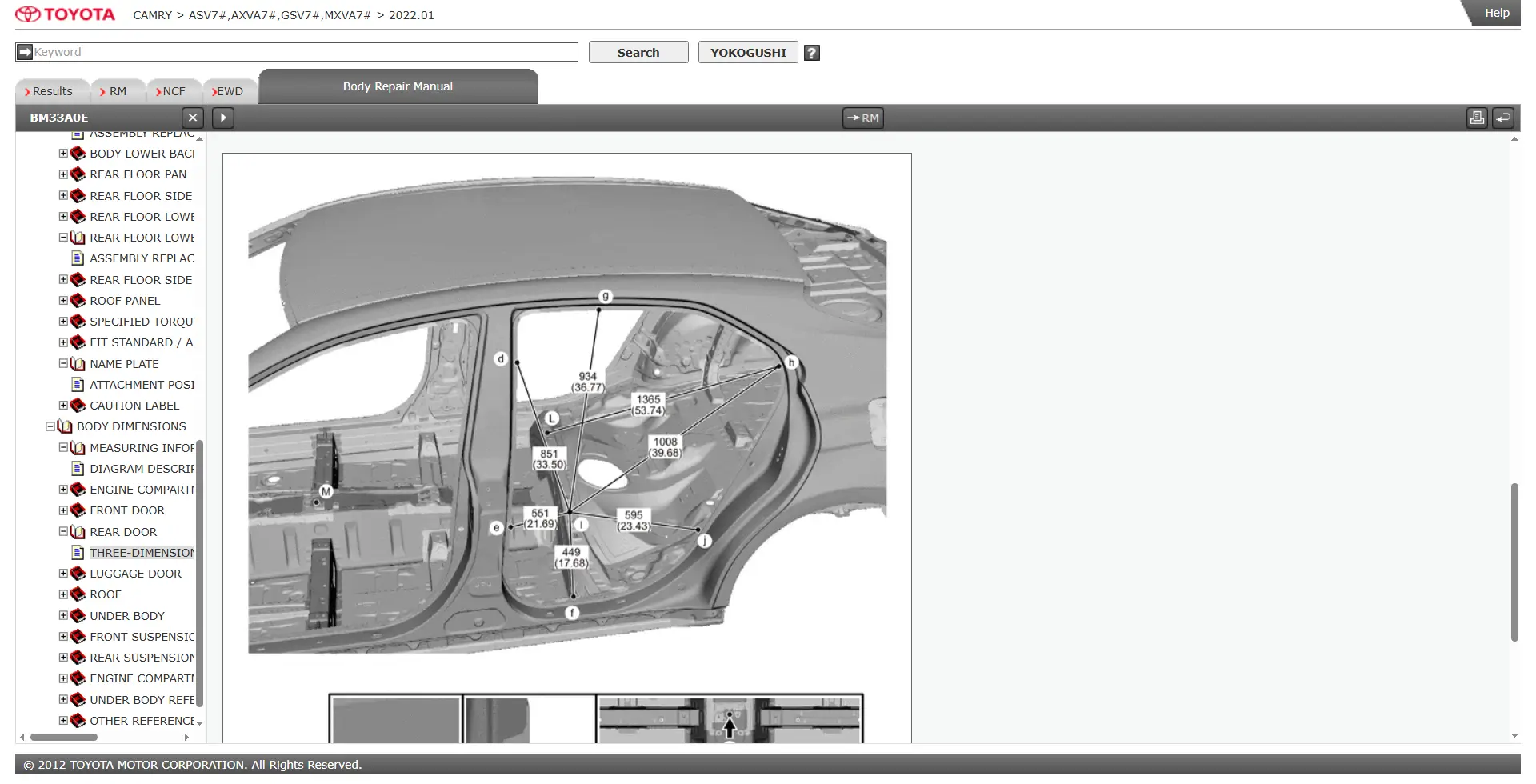Expand the BODY LOWER BACK node
1536x784 pixels.
coord(63,153)
